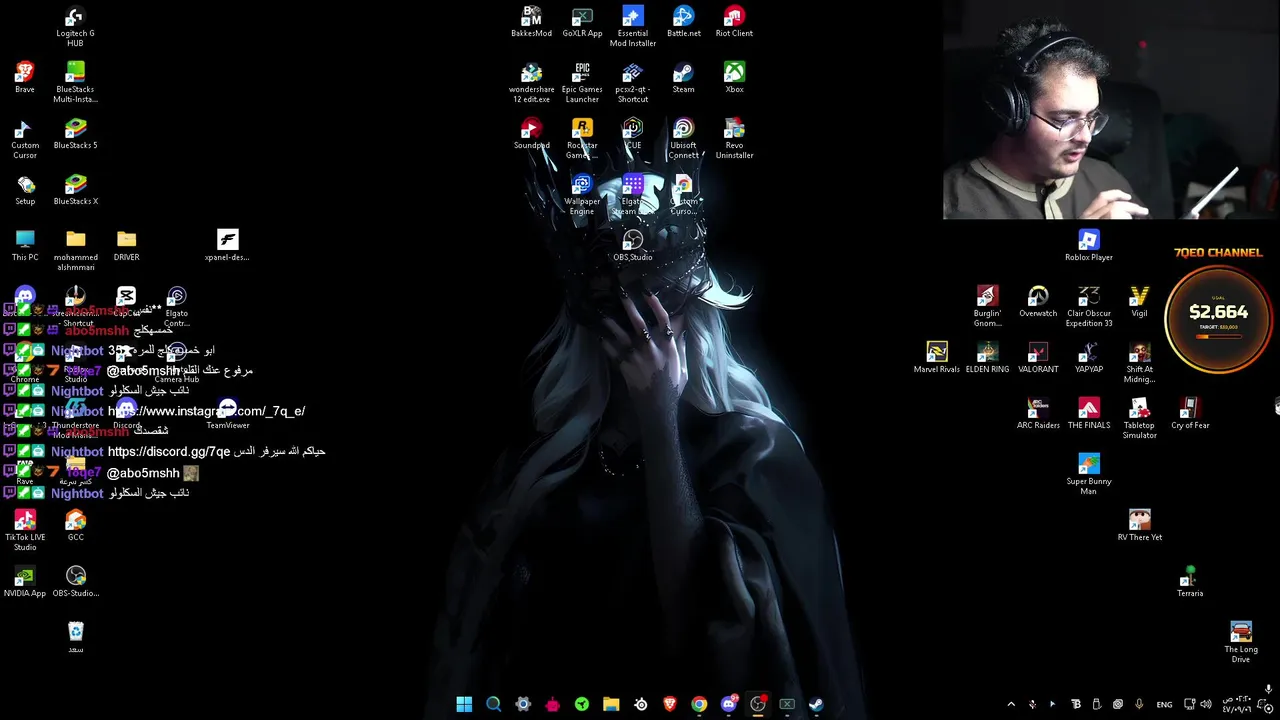Viewport: 1280px width, 720px height.
Task: Launch ARC Raiders desktop icon
Action: coord(1038,414)
